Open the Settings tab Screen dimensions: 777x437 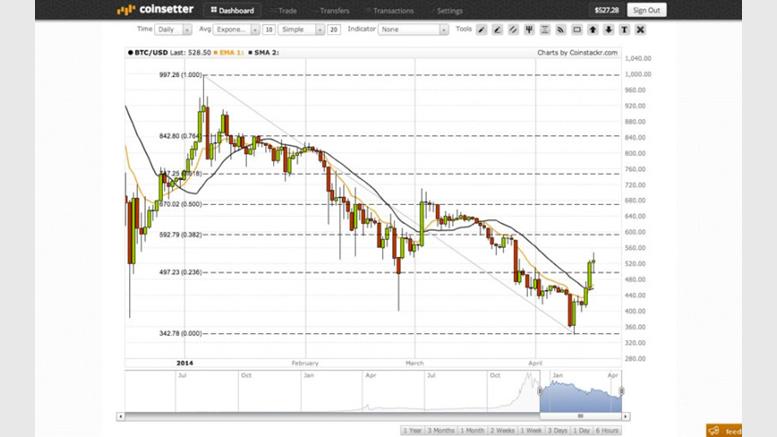tap(449, 10)
